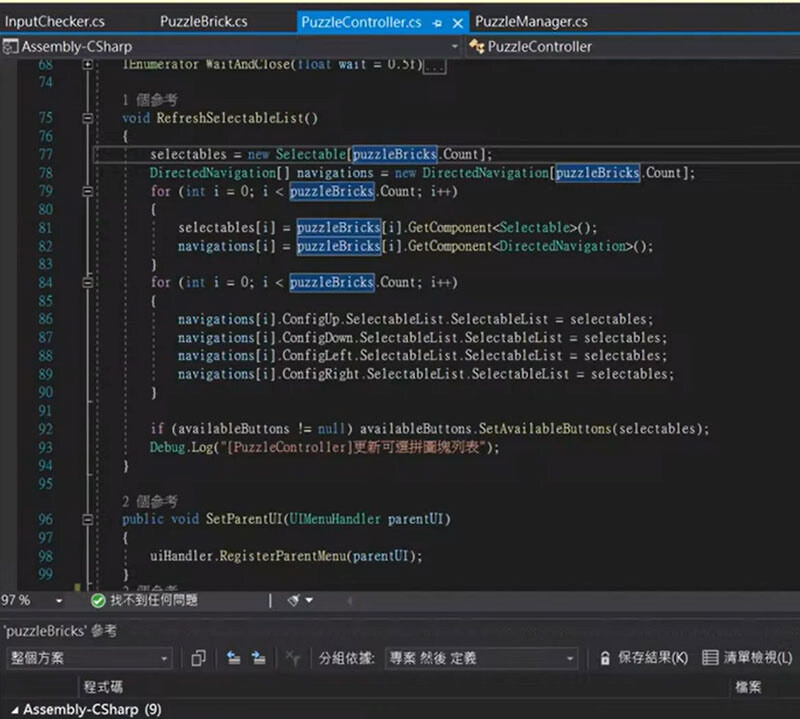Go to next reference location icon
800x719 pixels.
[259, 658]
